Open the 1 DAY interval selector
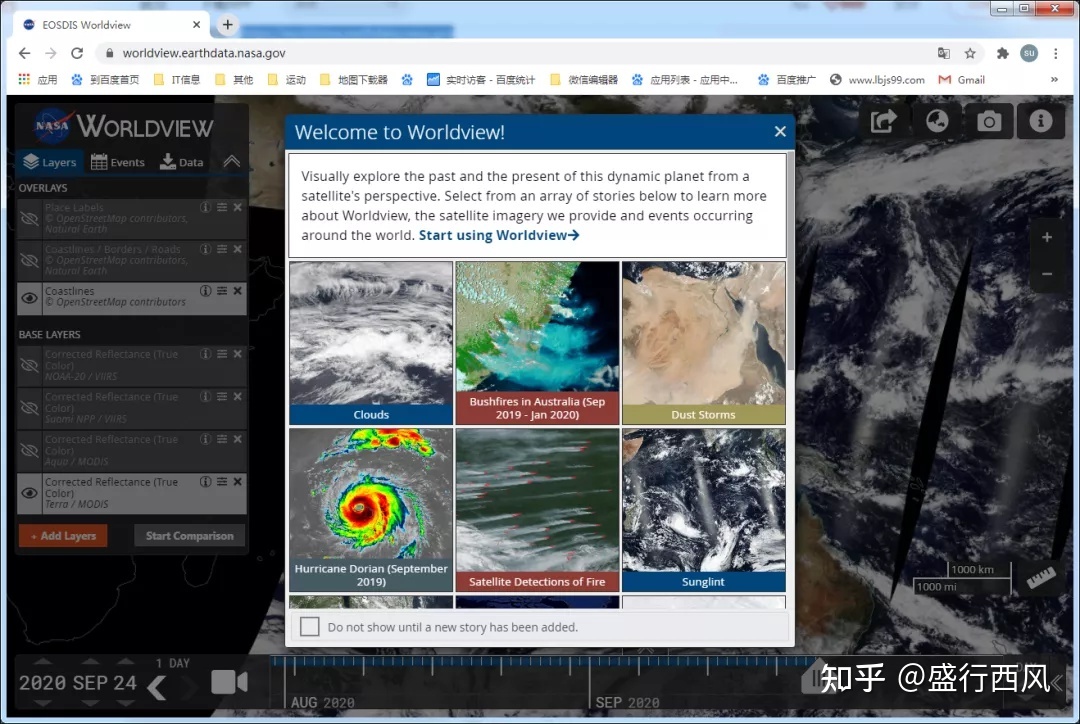Image resolution: width=1080 pixels, height=724 pixels. click(x=172, y=663)
